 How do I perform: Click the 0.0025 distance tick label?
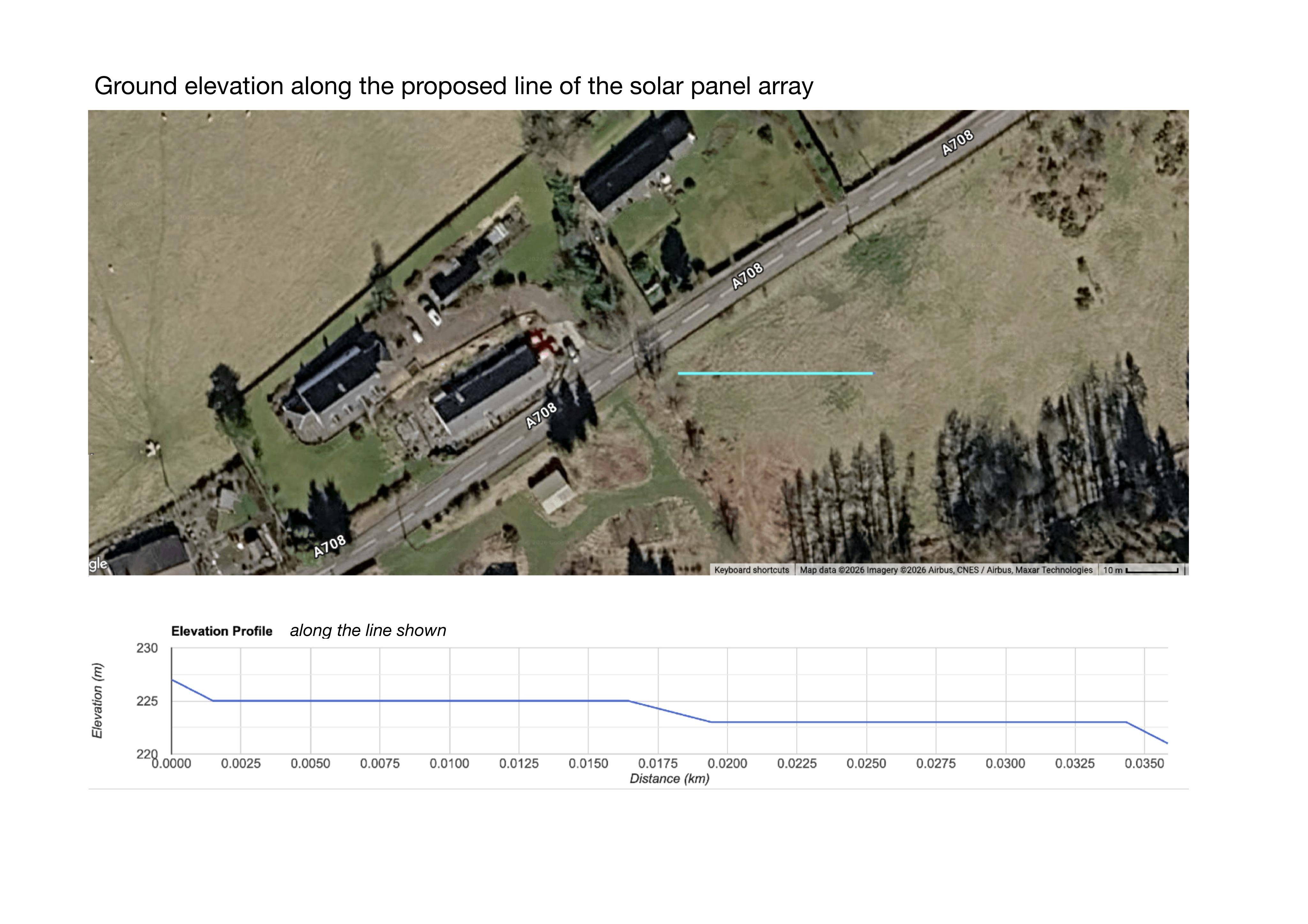pos(241,763)
